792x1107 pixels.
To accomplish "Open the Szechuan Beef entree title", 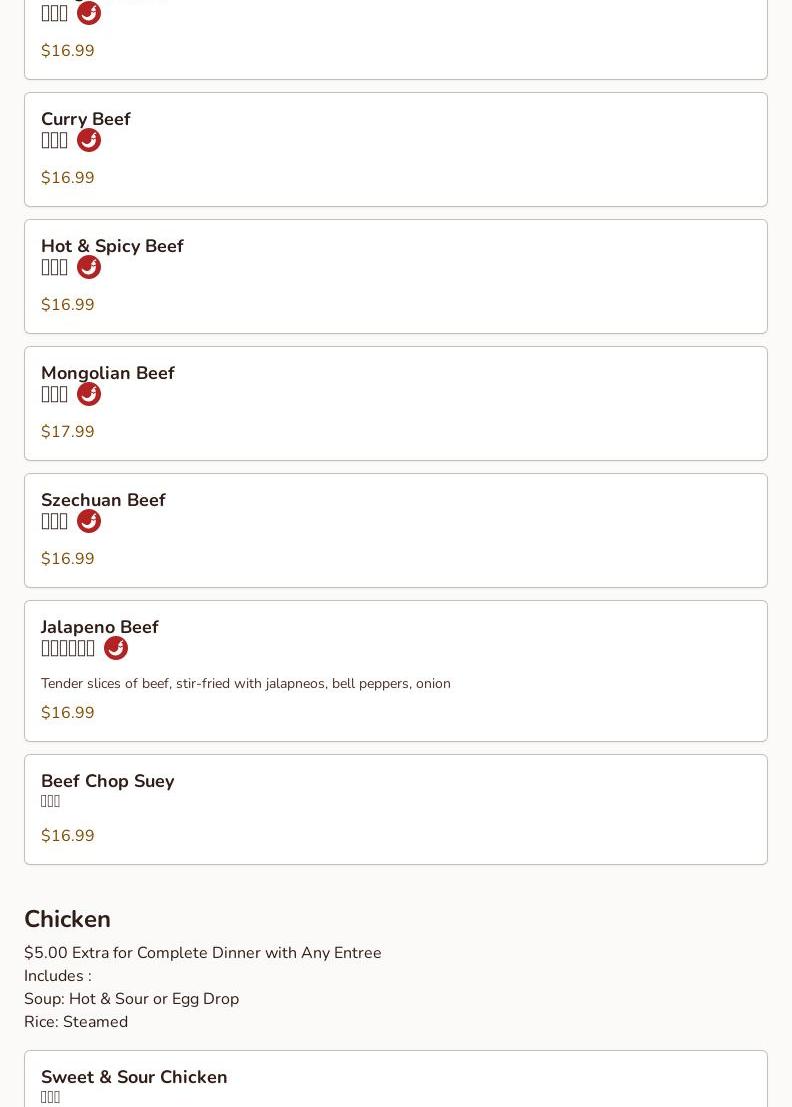I will 103,500.
